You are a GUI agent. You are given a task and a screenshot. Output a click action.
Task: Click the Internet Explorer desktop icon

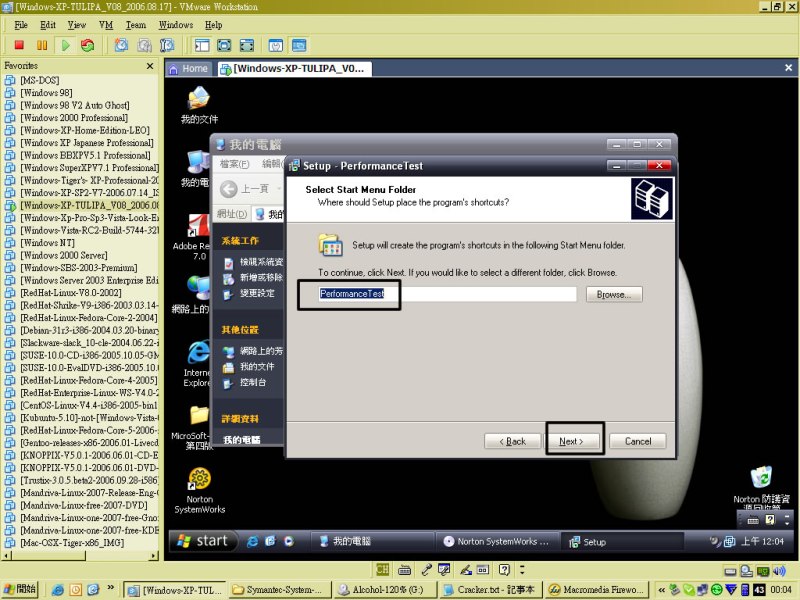(197, 364)
